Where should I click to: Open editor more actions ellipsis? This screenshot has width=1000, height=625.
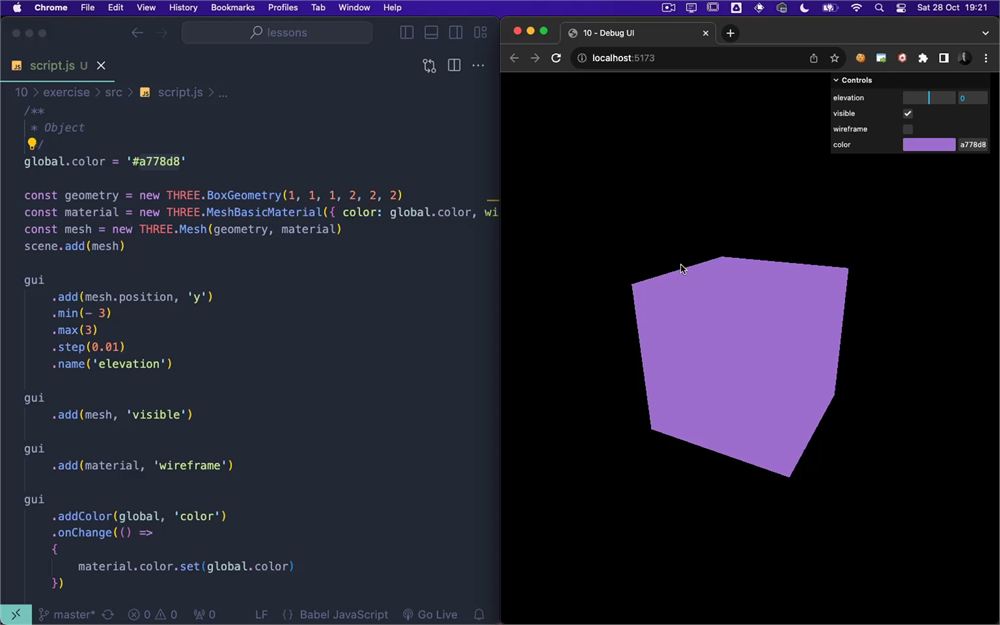(478, 65)
